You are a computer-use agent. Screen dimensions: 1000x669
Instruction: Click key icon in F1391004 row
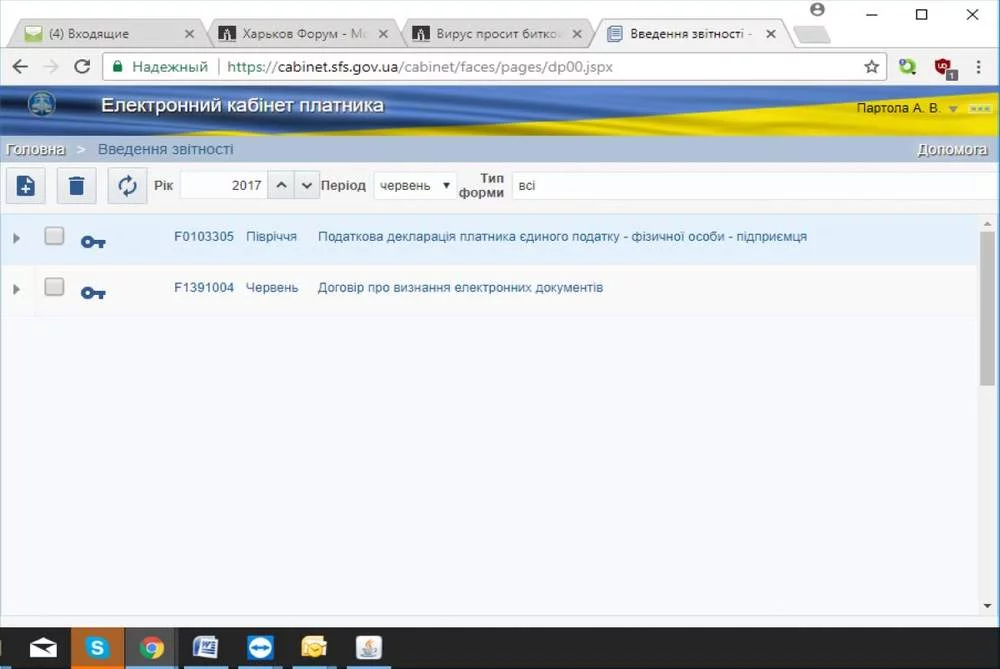click(93, 293)
